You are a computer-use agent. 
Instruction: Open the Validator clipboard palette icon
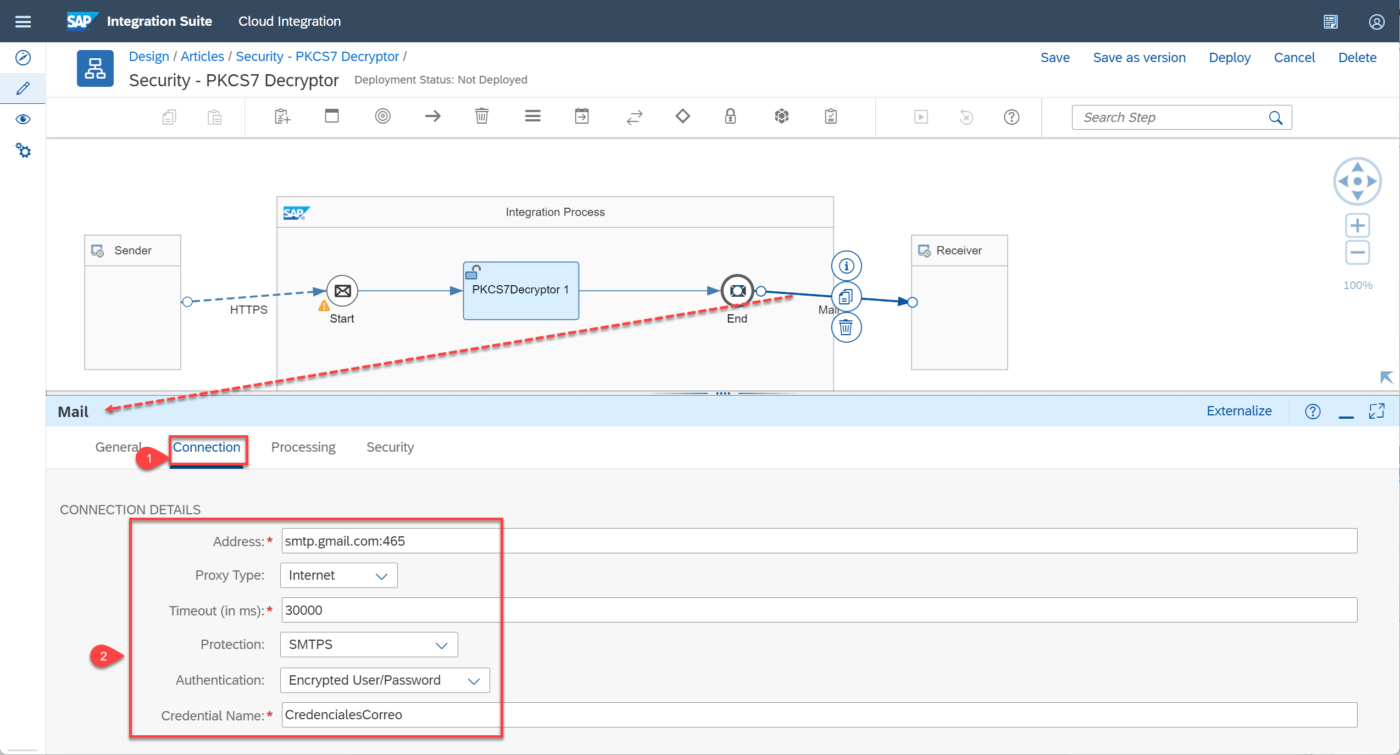tap(831, 116)
